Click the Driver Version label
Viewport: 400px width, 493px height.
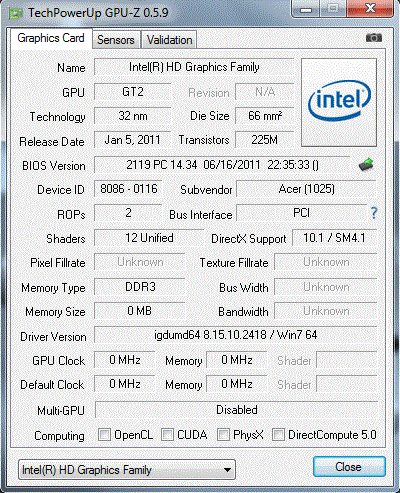(53, 337)
